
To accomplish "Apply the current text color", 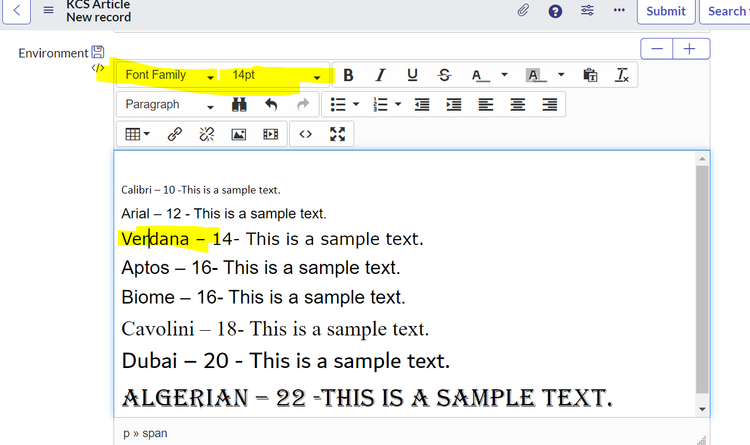I will [x=480, y=75].
